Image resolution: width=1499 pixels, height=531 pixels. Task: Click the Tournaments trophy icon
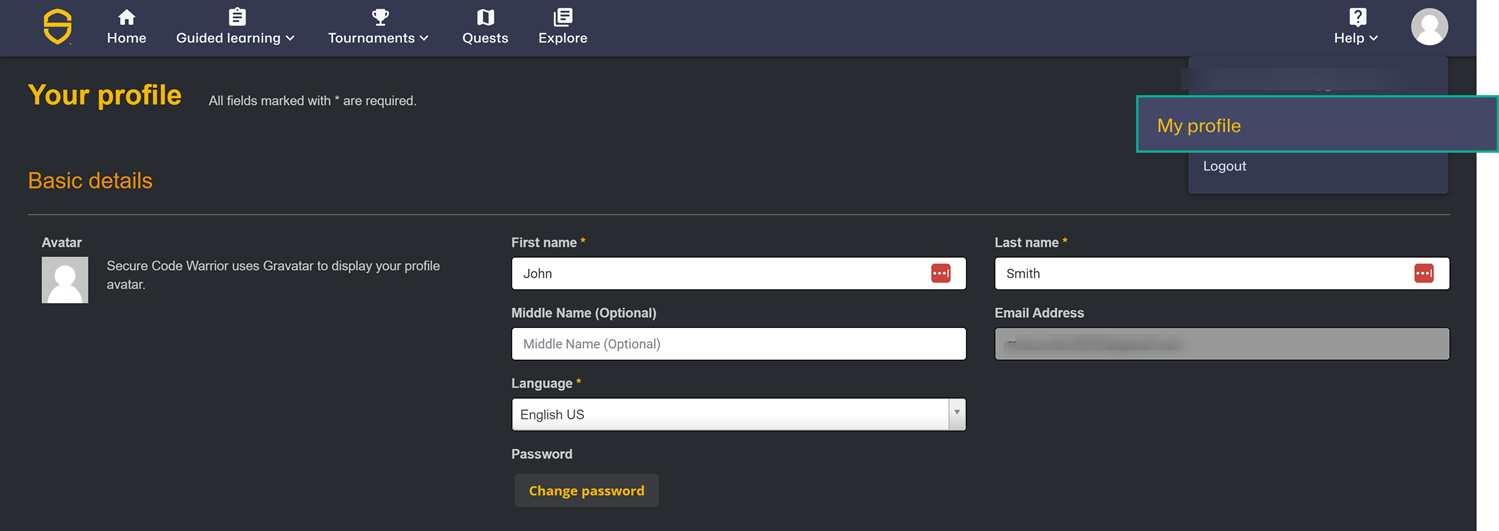[380, 17]
